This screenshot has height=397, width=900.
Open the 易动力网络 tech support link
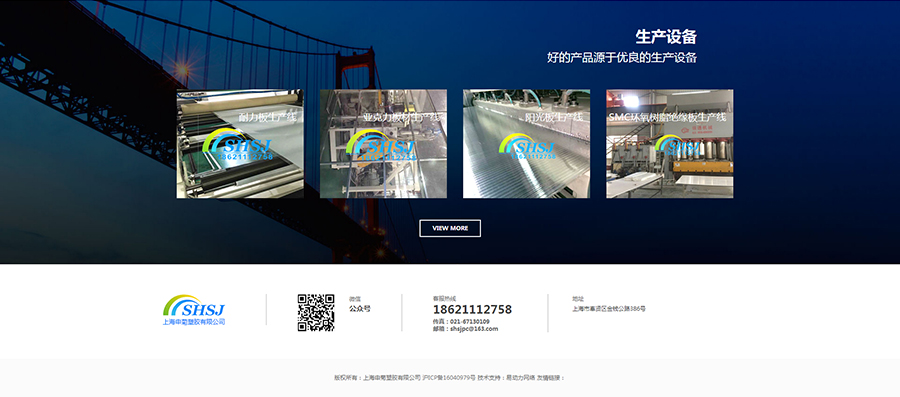tap(521, 378)
